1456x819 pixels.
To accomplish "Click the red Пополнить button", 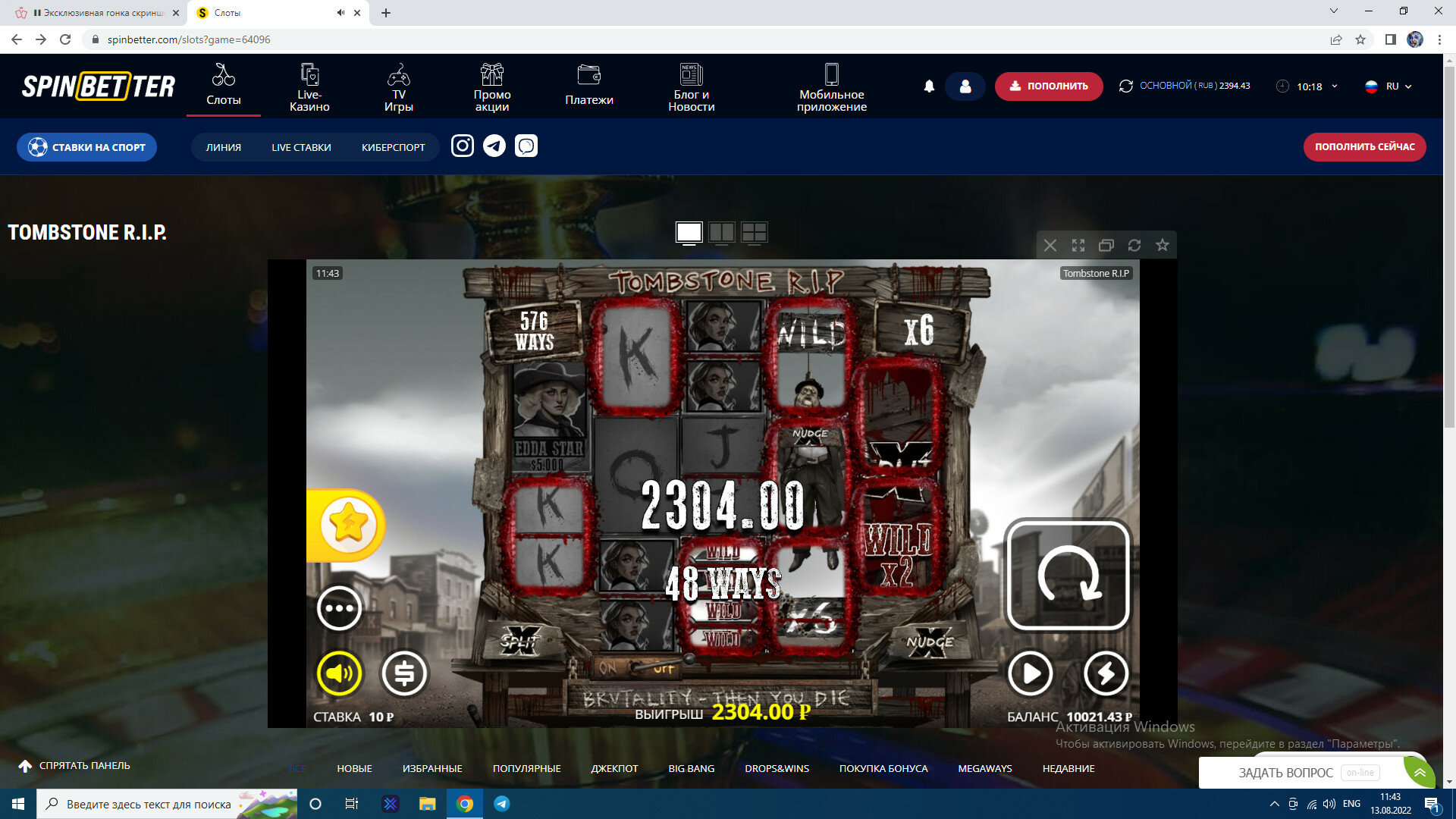I will pos(1048,86).
